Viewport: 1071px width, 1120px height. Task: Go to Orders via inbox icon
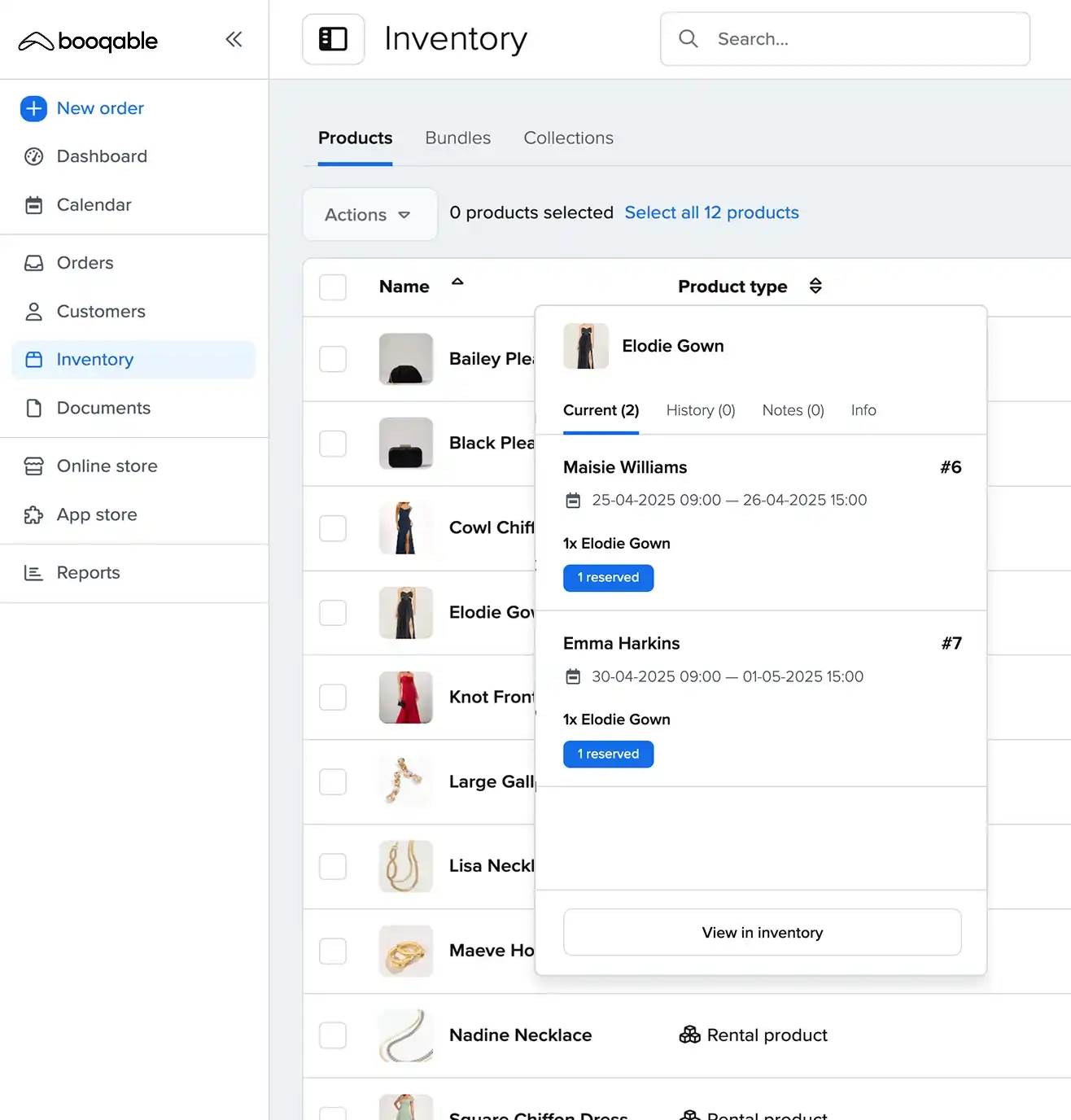tap(33, 263)
